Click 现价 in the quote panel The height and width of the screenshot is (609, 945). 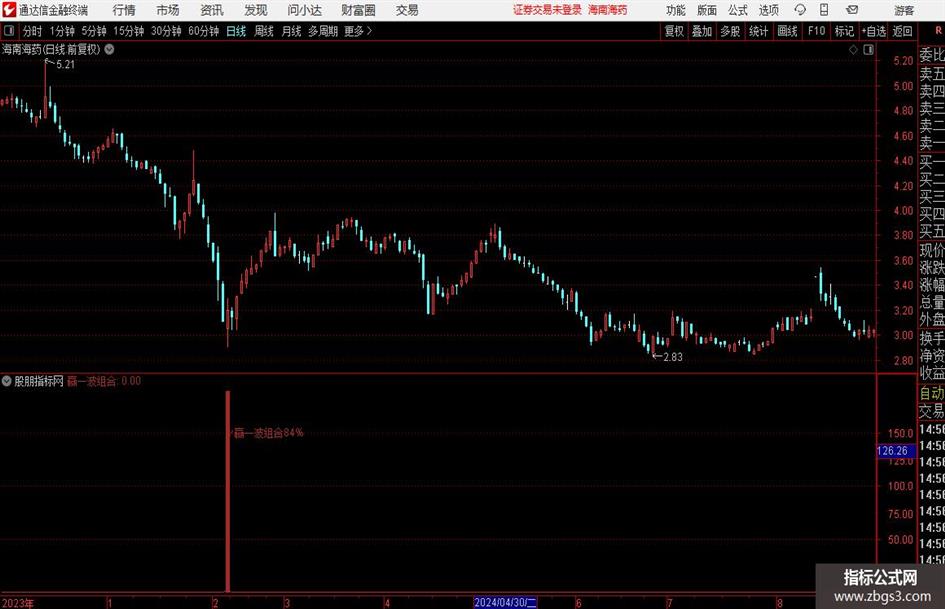[932, 250]
